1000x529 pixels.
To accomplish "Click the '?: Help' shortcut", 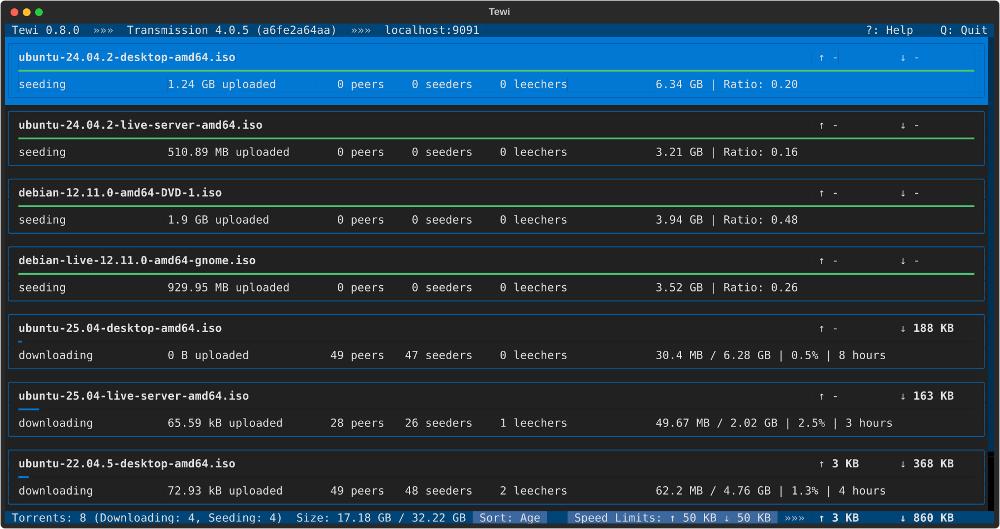I will (889, 30).
